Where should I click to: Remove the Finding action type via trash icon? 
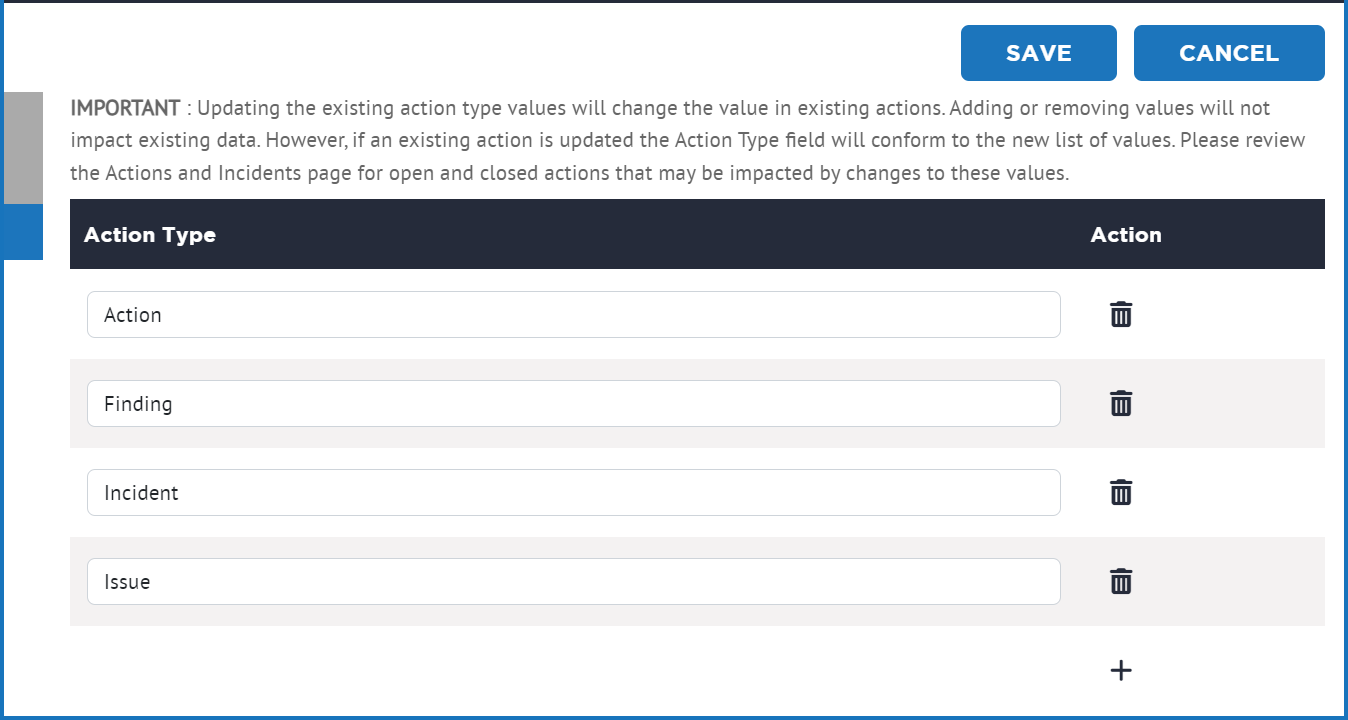click(1121, 403)
